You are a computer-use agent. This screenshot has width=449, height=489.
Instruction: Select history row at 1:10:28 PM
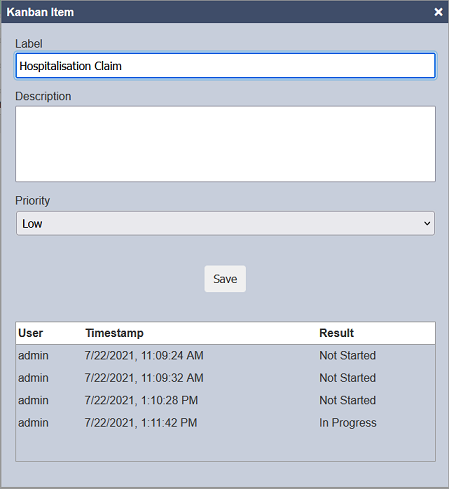[225, 400]
